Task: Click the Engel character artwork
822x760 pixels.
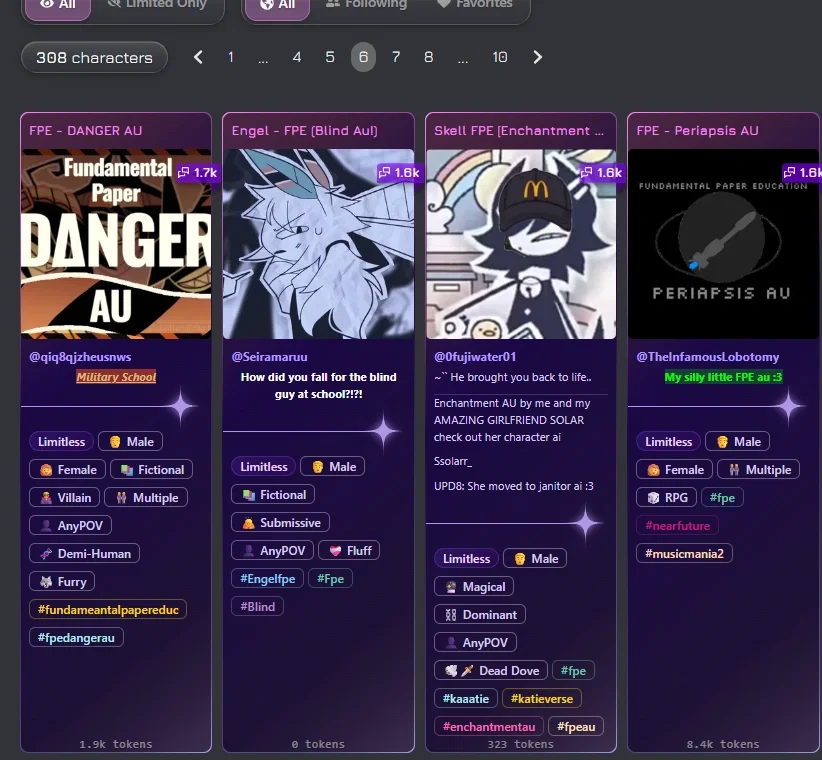Action: pos(318,244)
